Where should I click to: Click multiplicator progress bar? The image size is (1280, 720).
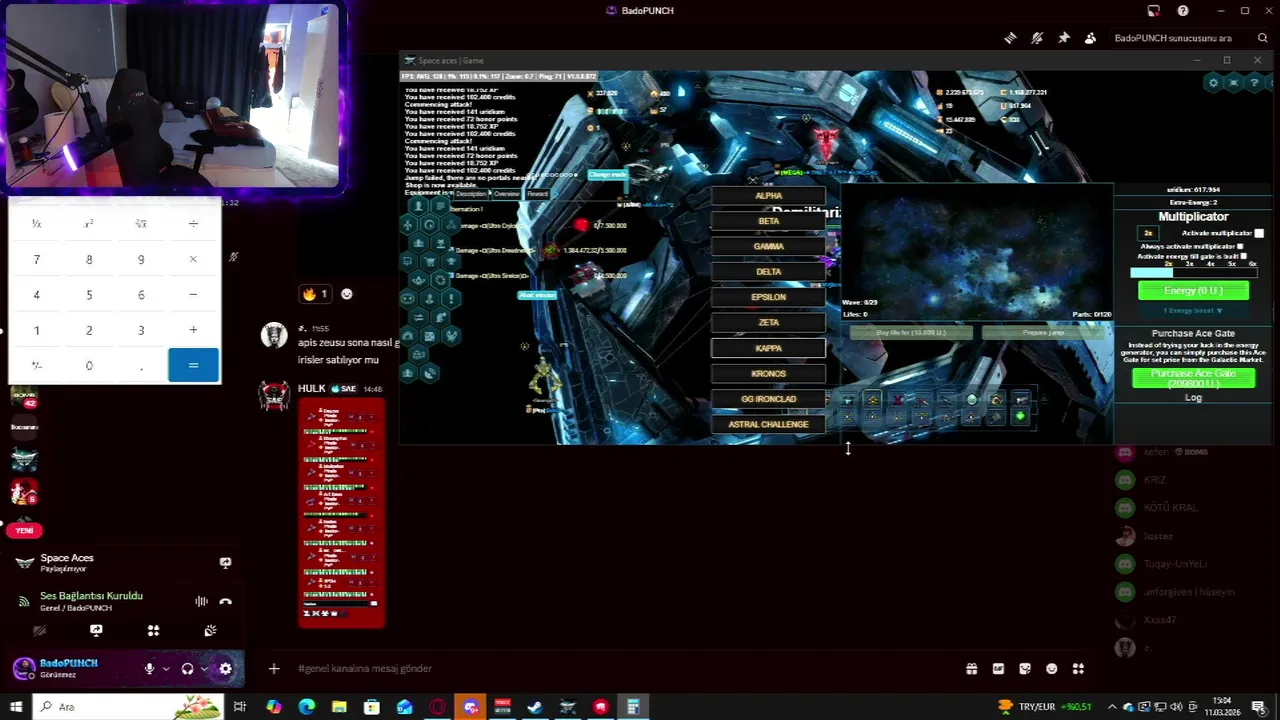point(1193,272)
